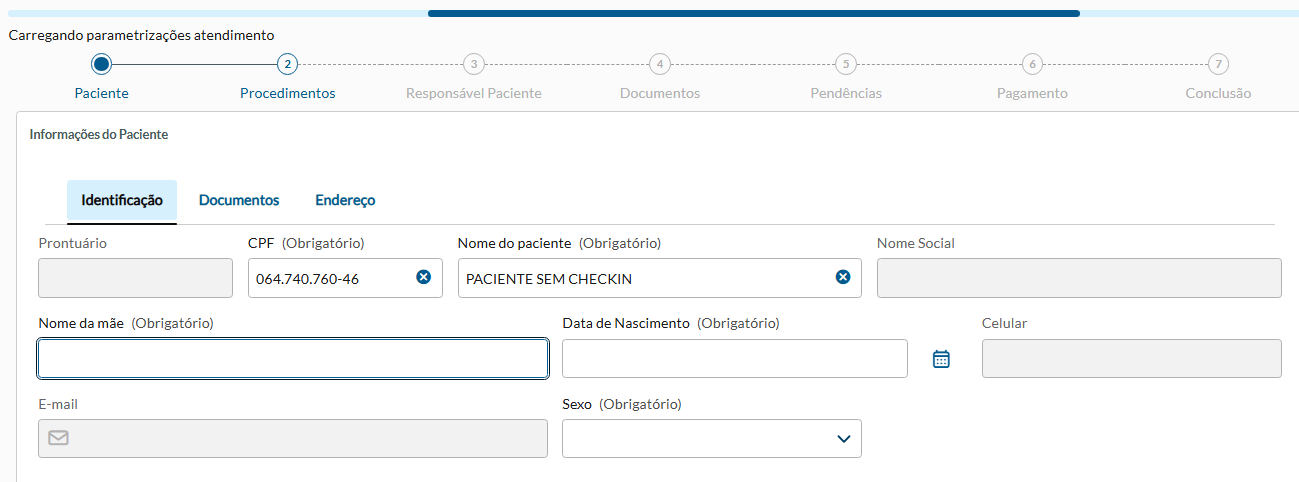Image resolution: width=1299 pixels, height=482 pixels.
Task: Click the envelope icon in E-mail field
Action: [x=59, y=438]
